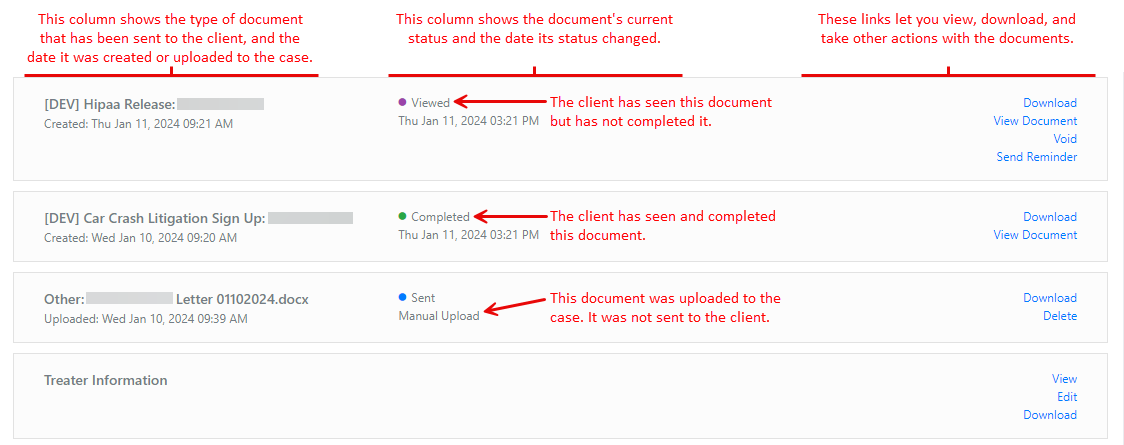Screen dimensions: 1124x445
Task: View Document for Car Crash Litigation
Action: (1035, 235)
